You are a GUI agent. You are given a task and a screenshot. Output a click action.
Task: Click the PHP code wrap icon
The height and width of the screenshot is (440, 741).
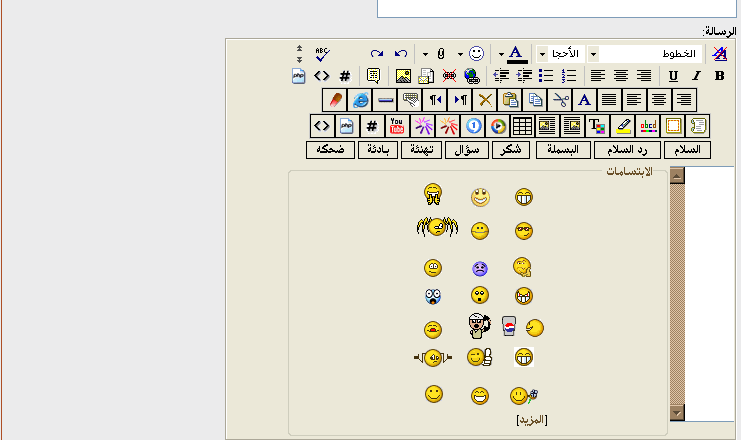(x=298, y=76)
